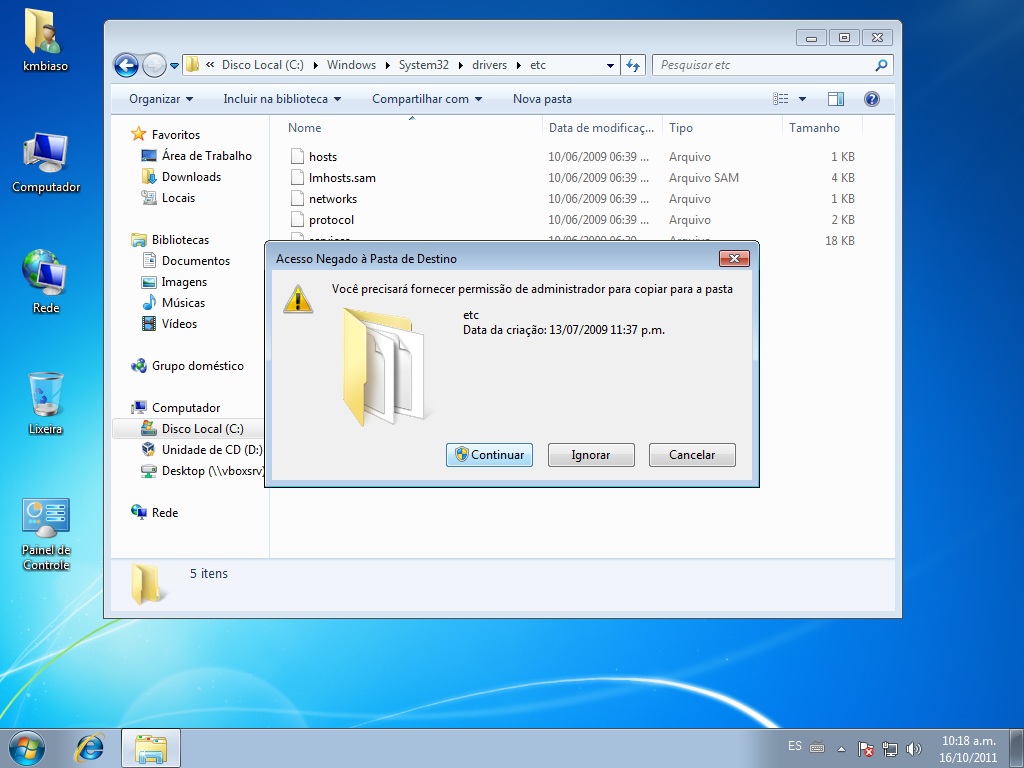This screenshot has height=768, width=1024.
Task: Open the Imagens library
Action: click(x=184, y=281)
